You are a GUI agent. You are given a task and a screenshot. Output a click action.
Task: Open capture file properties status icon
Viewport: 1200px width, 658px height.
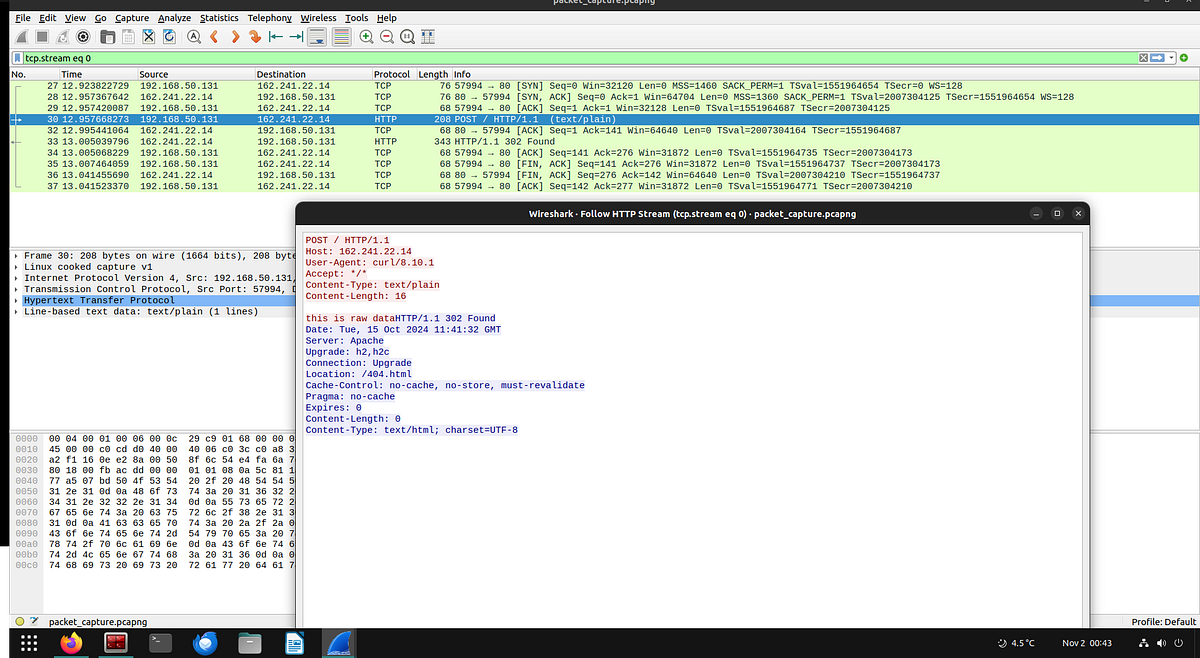[34, 621]
